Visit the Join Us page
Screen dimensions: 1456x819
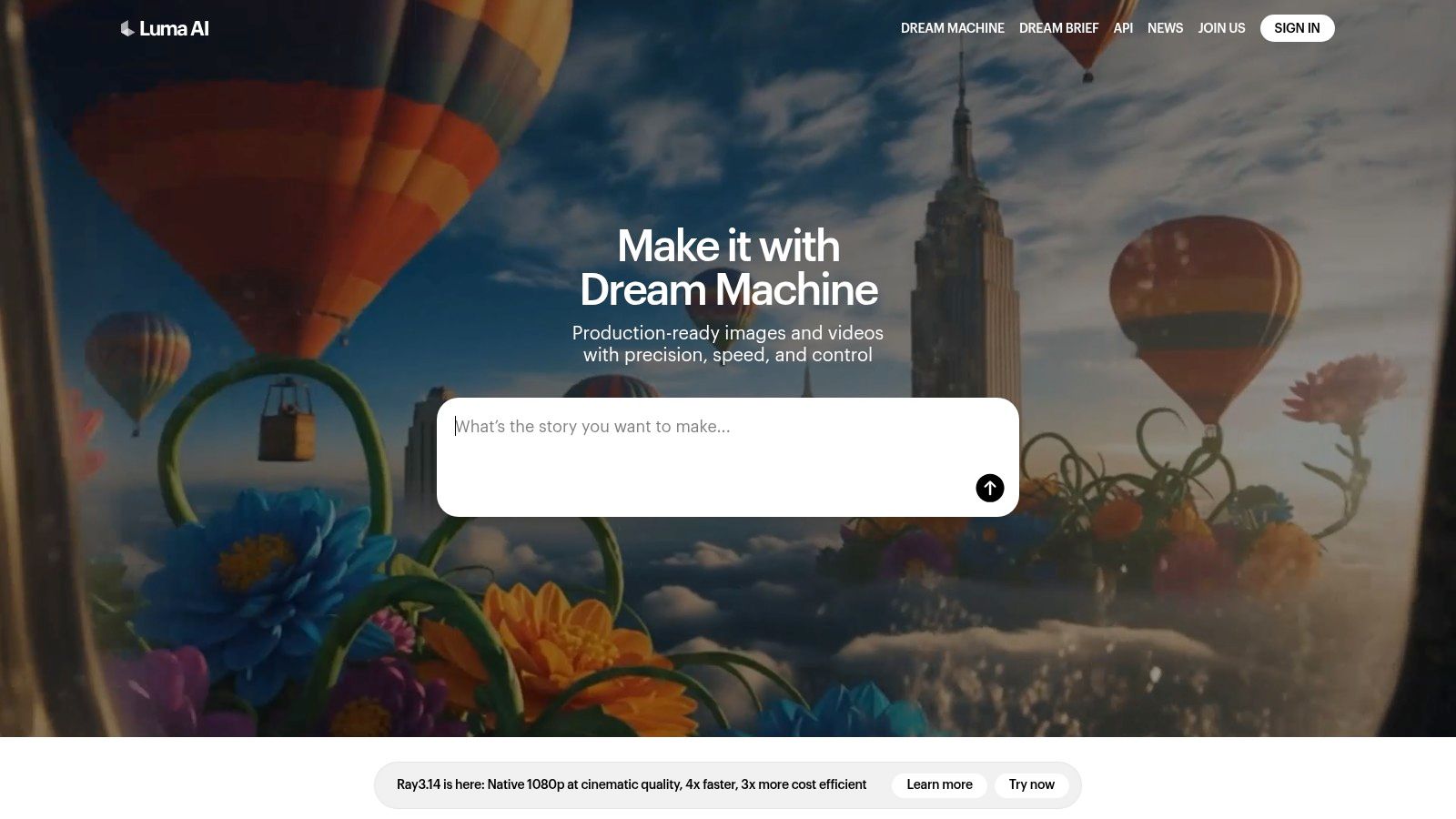pyautogui.click(x=1222, y=28)
